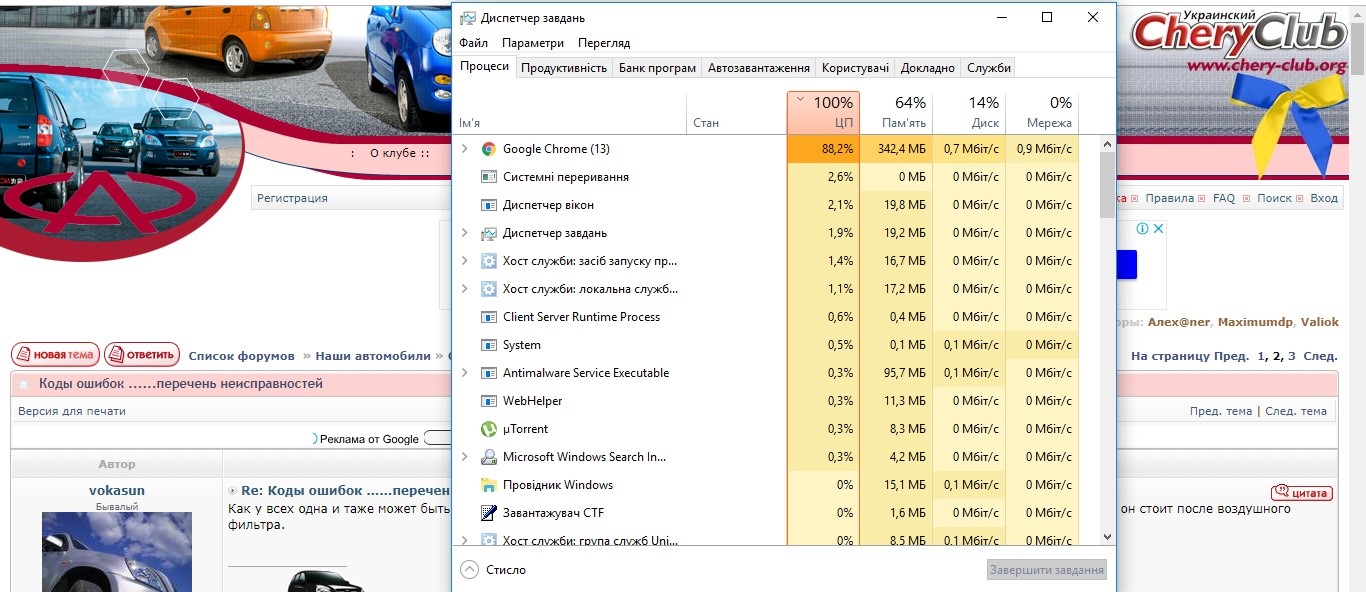Switch to the Користувачі tab
Screen dimensions: 1366x592
(x=855, y=68)
